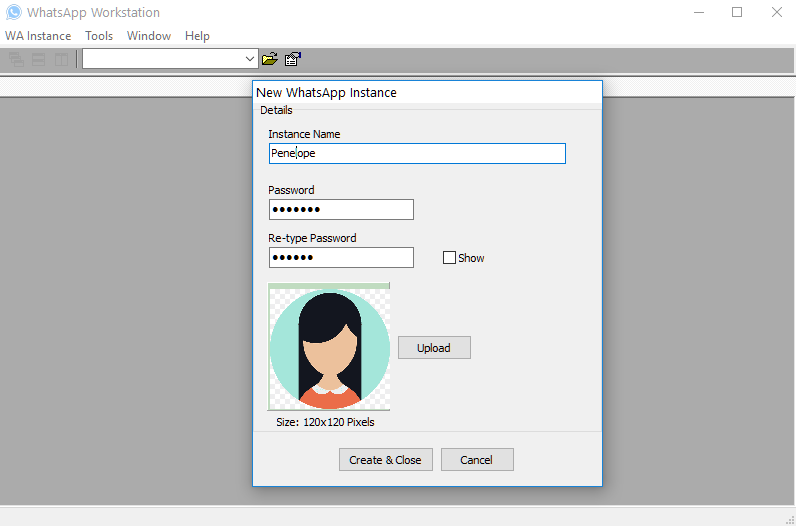The width and height of the screenshot is (796, 526).
Task: Click the cascade windows toolbar icon
Action: [x=16, y=59]
